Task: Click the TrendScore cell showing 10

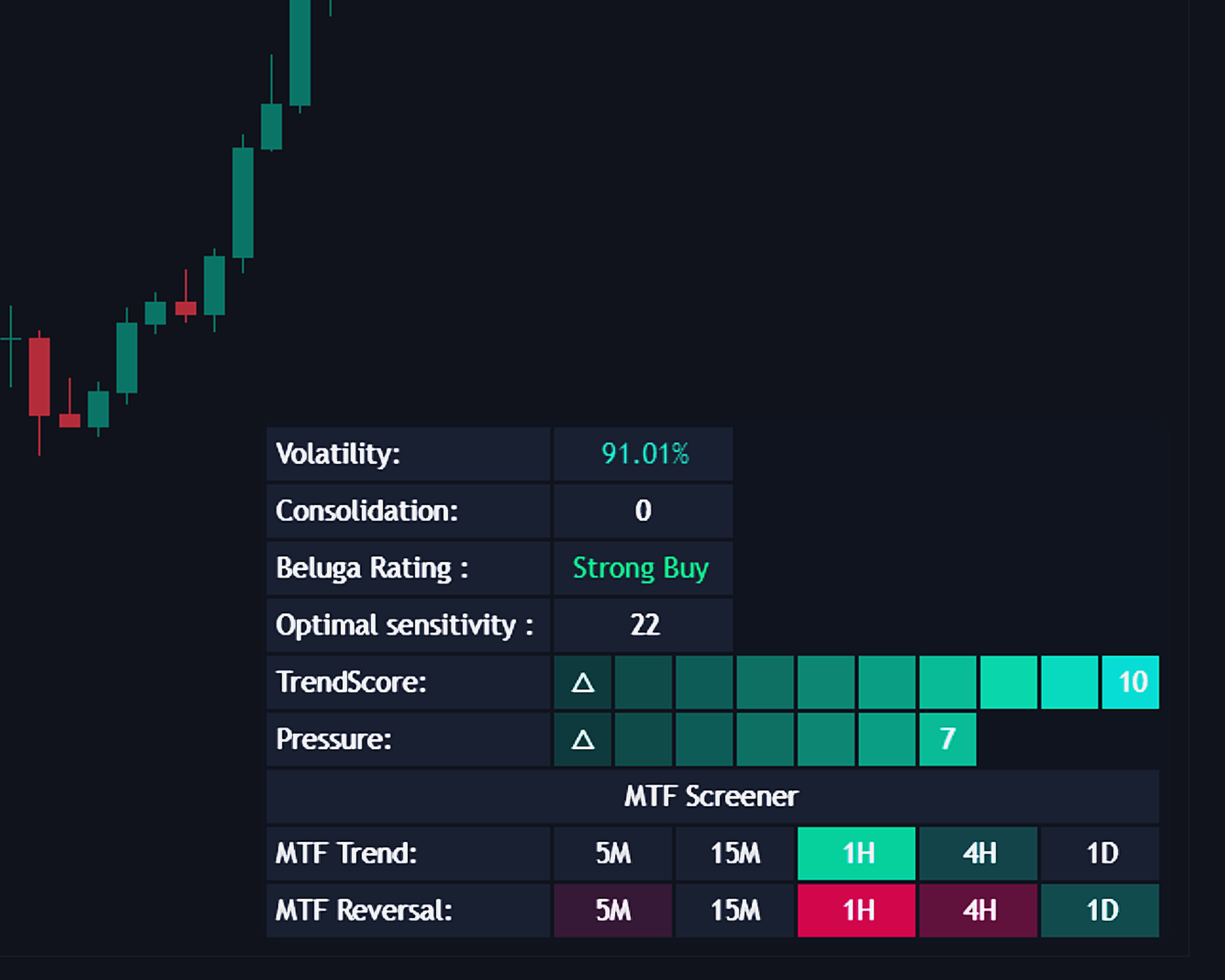Action: pyautogui.click(x=1131, y=682)
